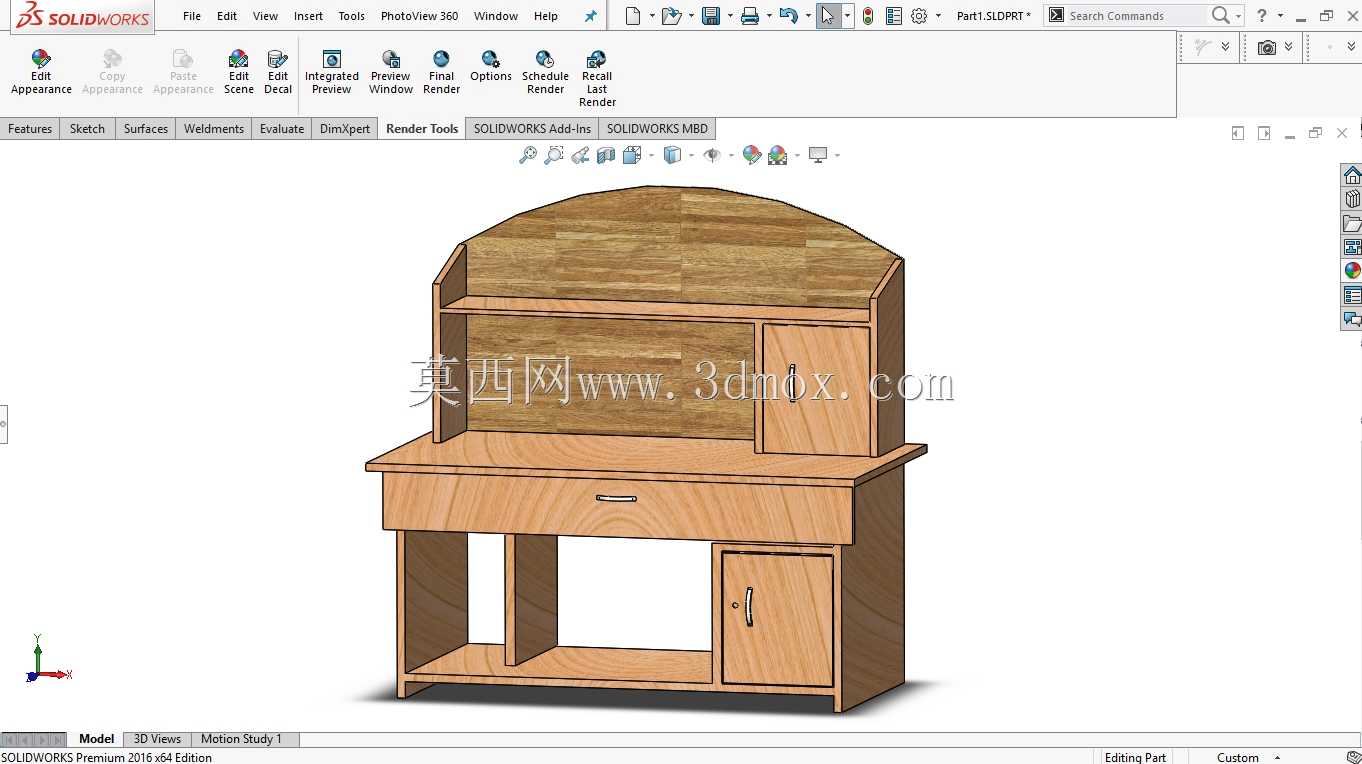Click the Custom unit system status text

coord(1238,757)
